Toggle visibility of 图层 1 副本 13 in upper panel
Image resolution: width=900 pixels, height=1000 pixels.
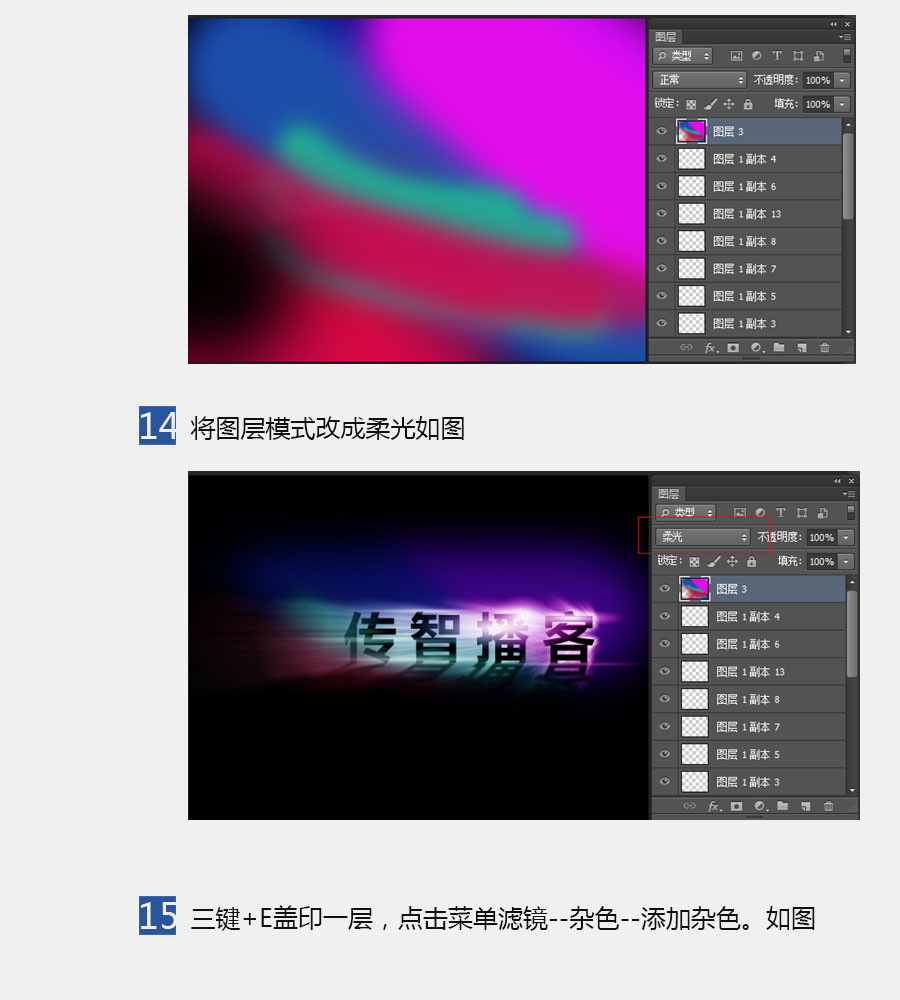[x=661, y=214]
